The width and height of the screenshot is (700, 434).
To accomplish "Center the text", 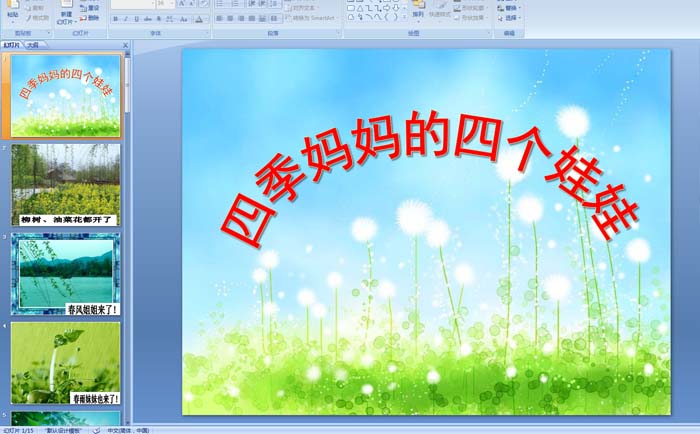I will [230, 18].
